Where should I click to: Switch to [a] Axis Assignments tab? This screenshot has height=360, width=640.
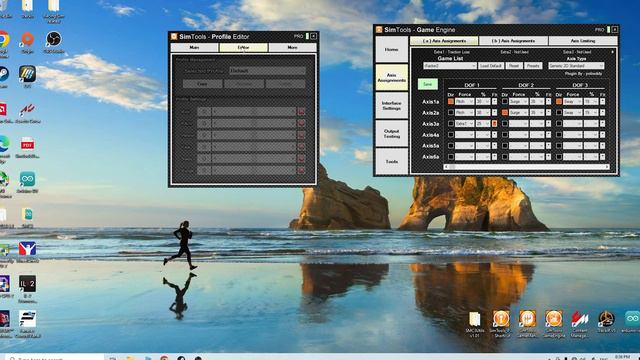444,41
